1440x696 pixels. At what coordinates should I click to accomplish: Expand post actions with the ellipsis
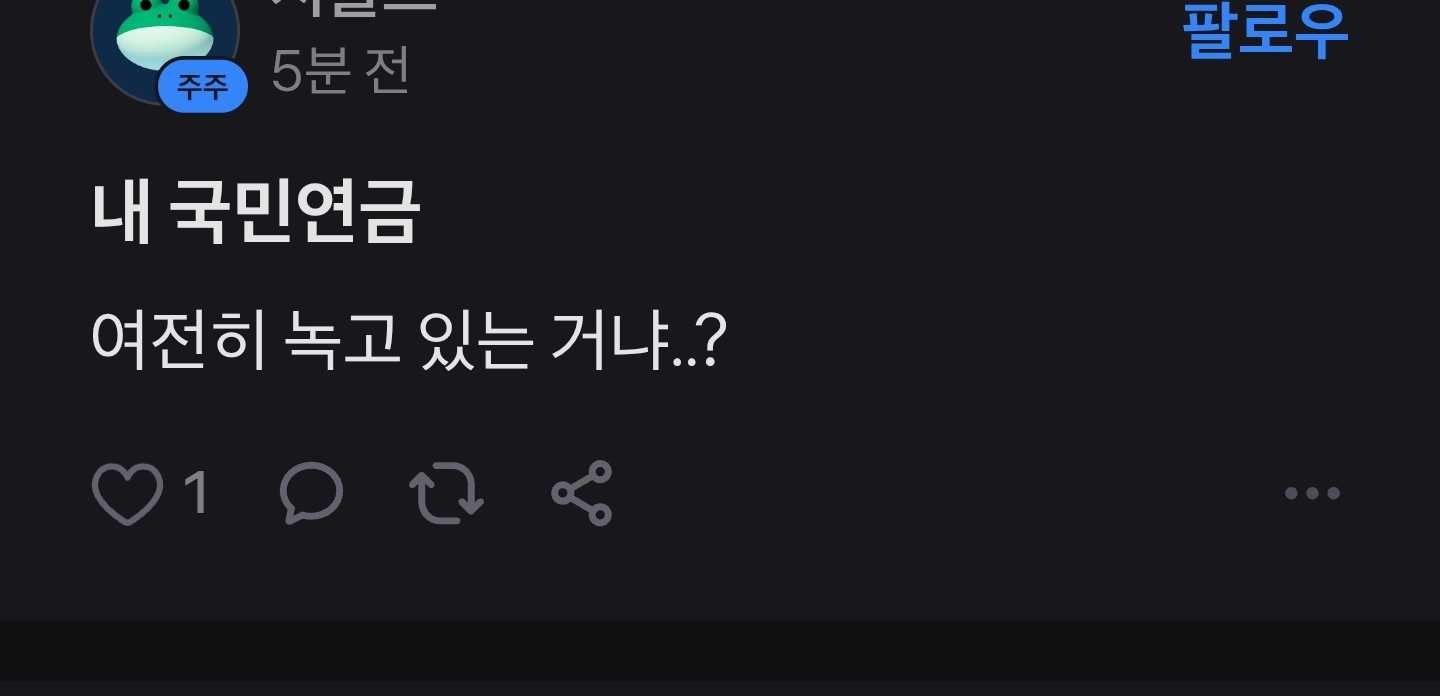[x=1312, y=493]
